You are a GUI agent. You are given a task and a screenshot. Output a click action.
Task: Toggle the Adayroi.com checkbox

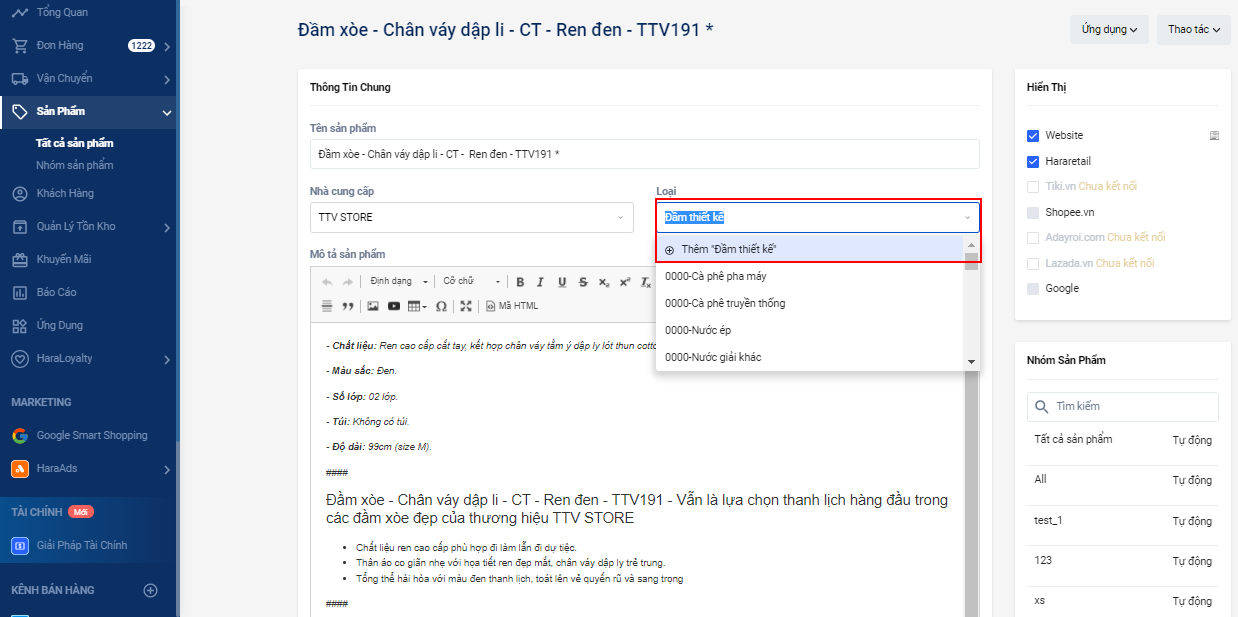[1033, 237]
